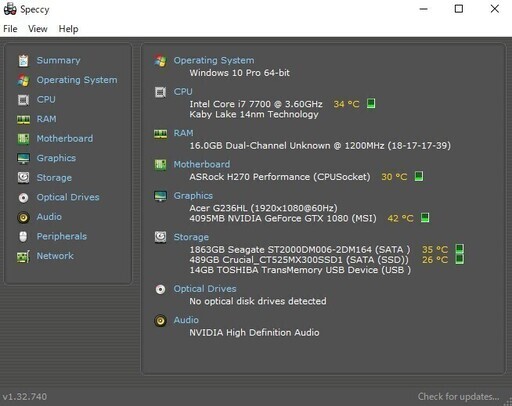Click the RAM icon in summary panel
512x406 pixels.
[160, 134]
